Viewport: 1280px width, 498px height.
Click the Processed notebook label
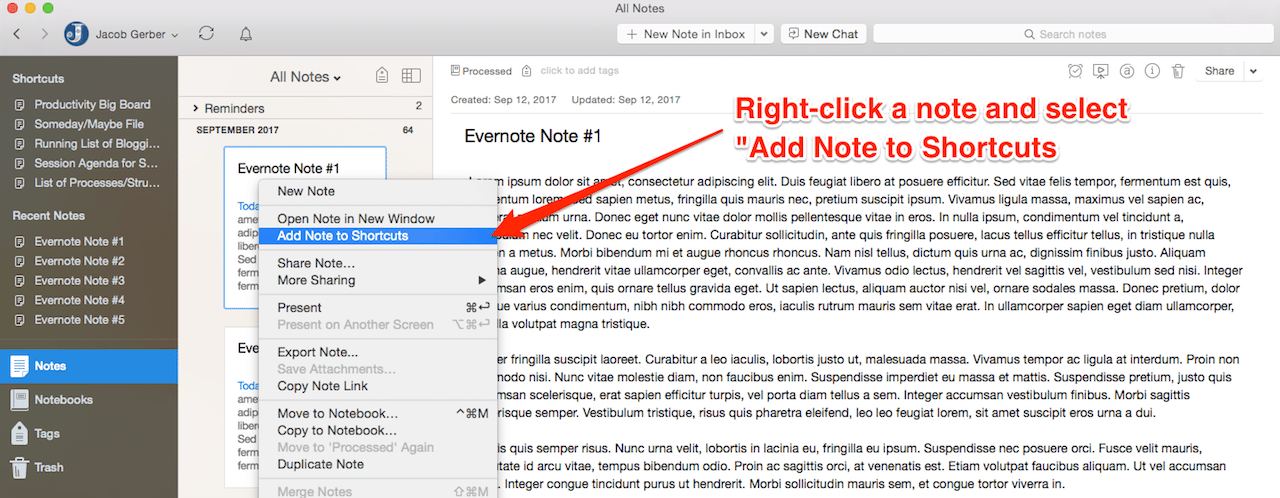click(481, 71)
